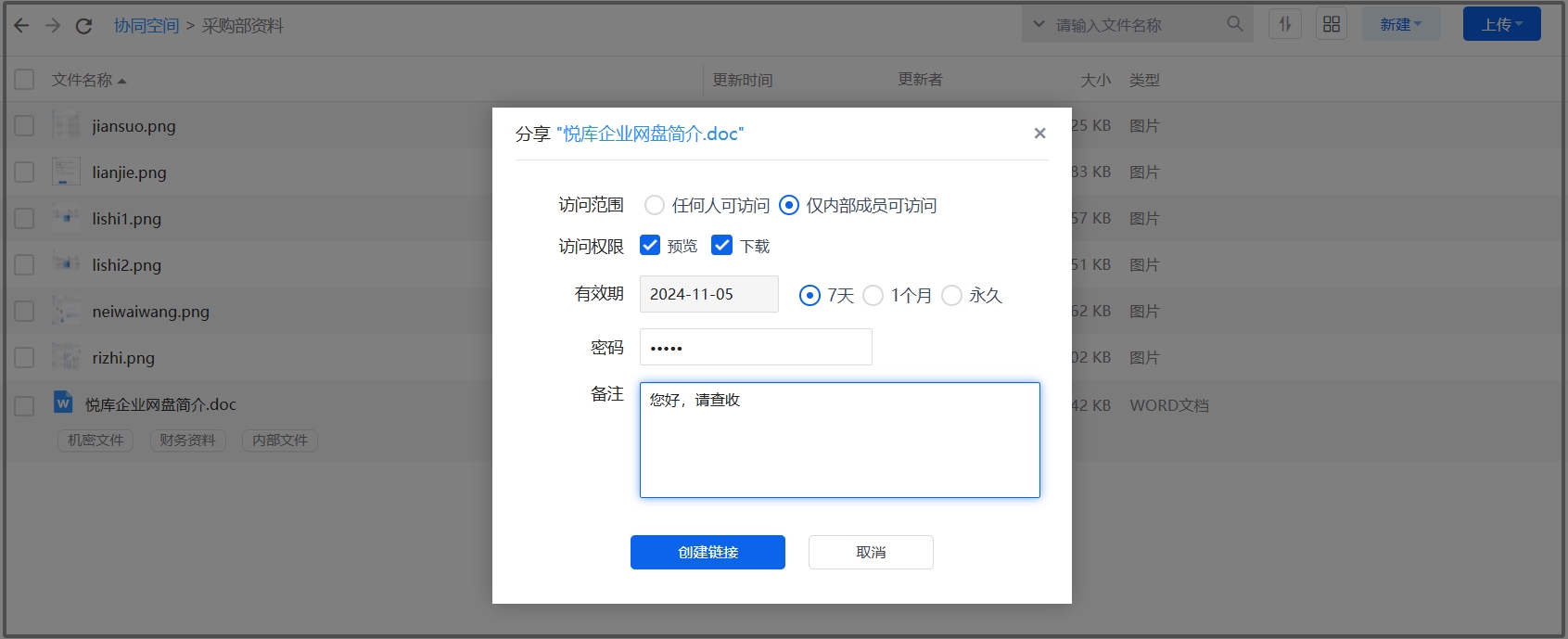Open the 上传 dropdown menu
Viewport: 1568px width, 639px height.
click(1501, 24)
